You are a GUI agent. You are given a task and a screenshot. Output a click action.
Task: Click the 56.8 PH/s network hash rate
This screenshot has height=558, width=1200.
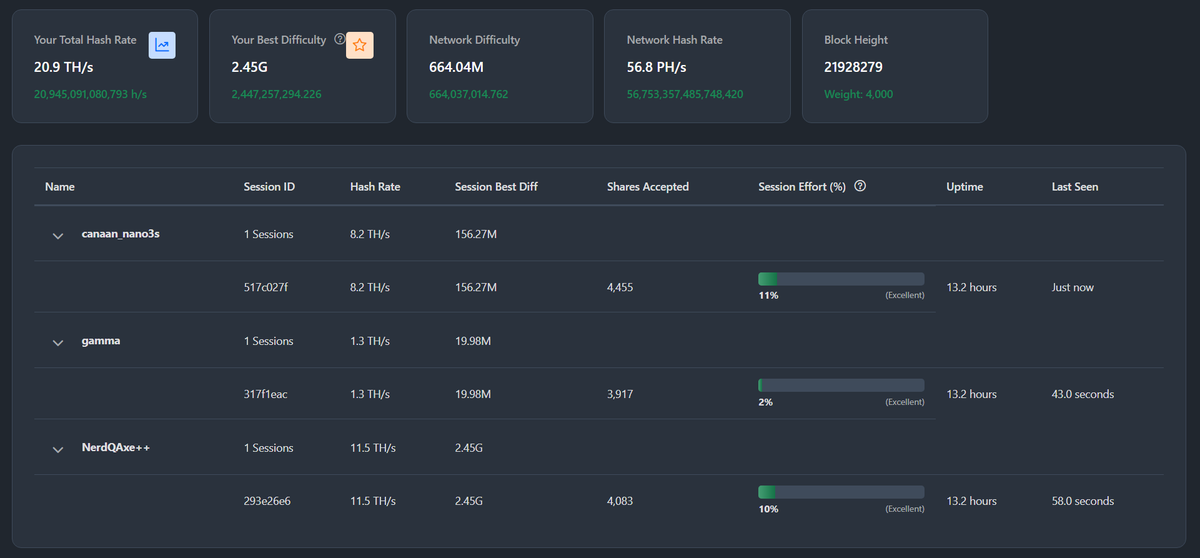coord(656,68)
